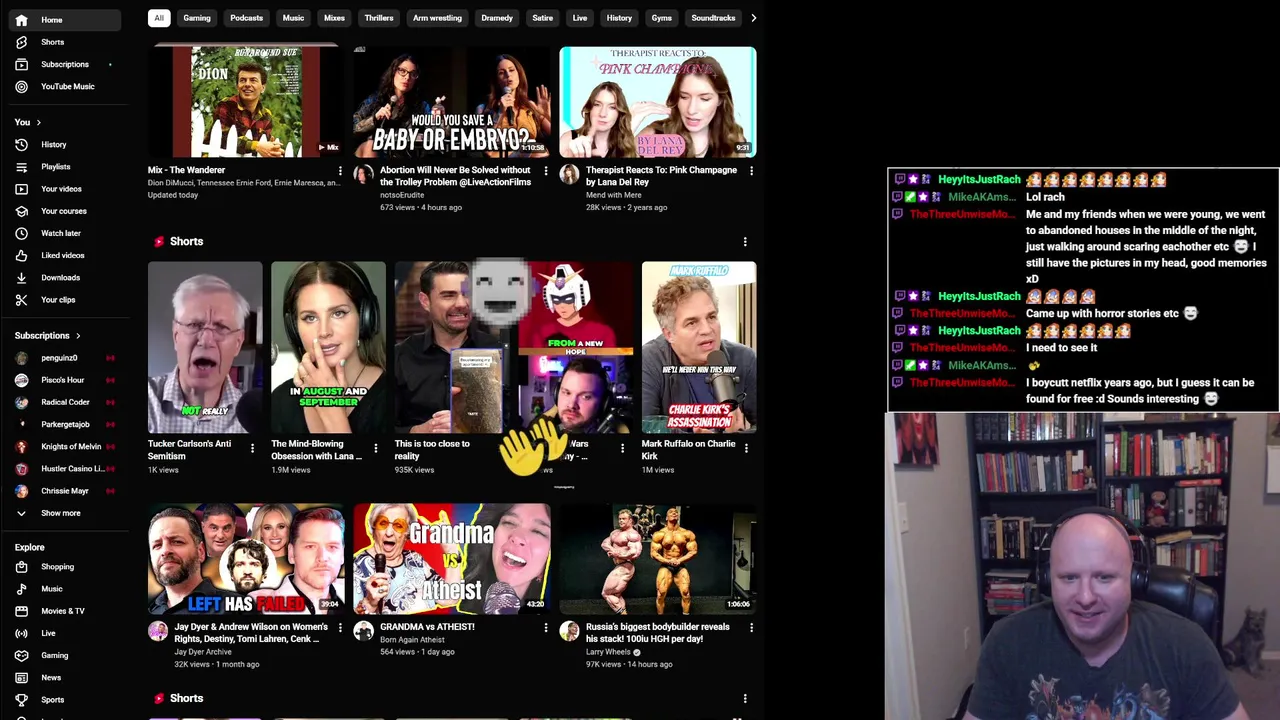Screen dimensions: 1280x720
Task: Open the Music icon under Explore
Action: click(21, 589)
